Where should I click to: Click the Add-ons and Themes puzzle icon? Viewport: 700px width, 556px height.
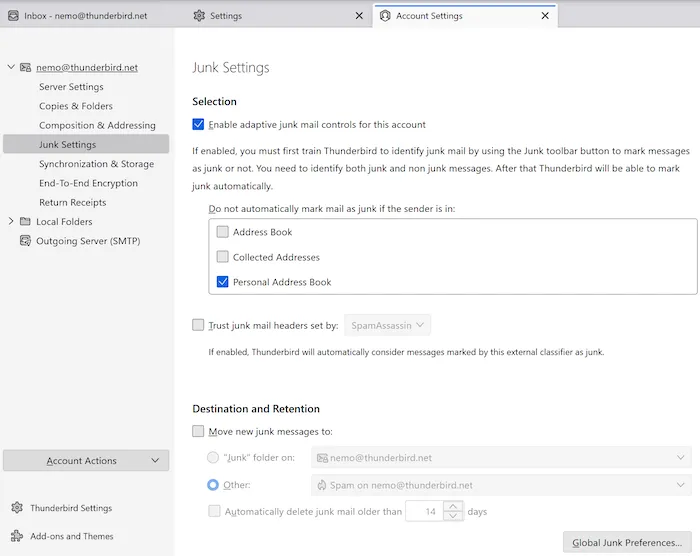[x=17, y=536]
